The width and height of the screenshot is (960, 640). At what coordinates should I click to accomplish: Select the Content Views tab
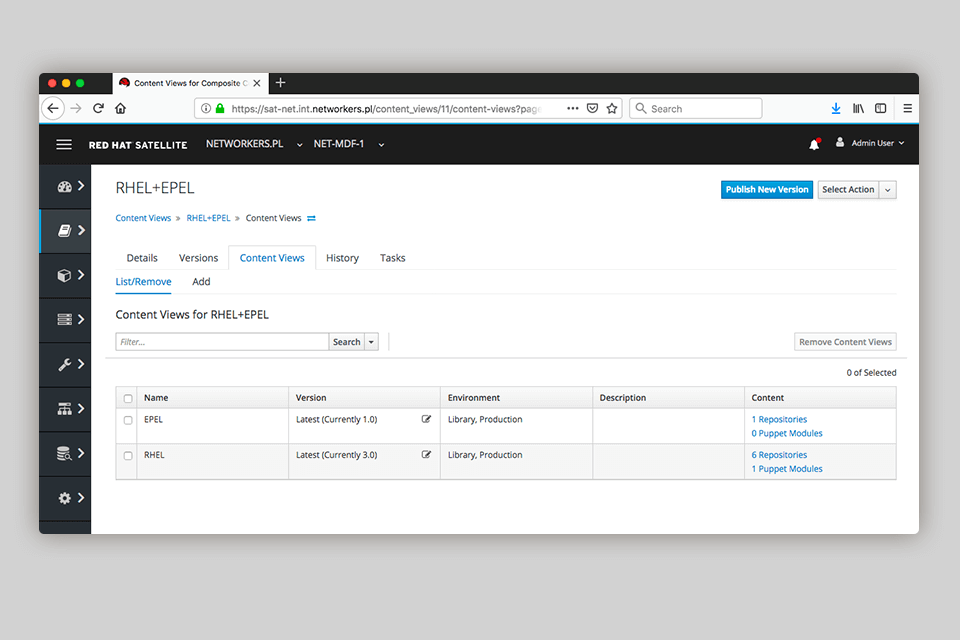(272, 258)
